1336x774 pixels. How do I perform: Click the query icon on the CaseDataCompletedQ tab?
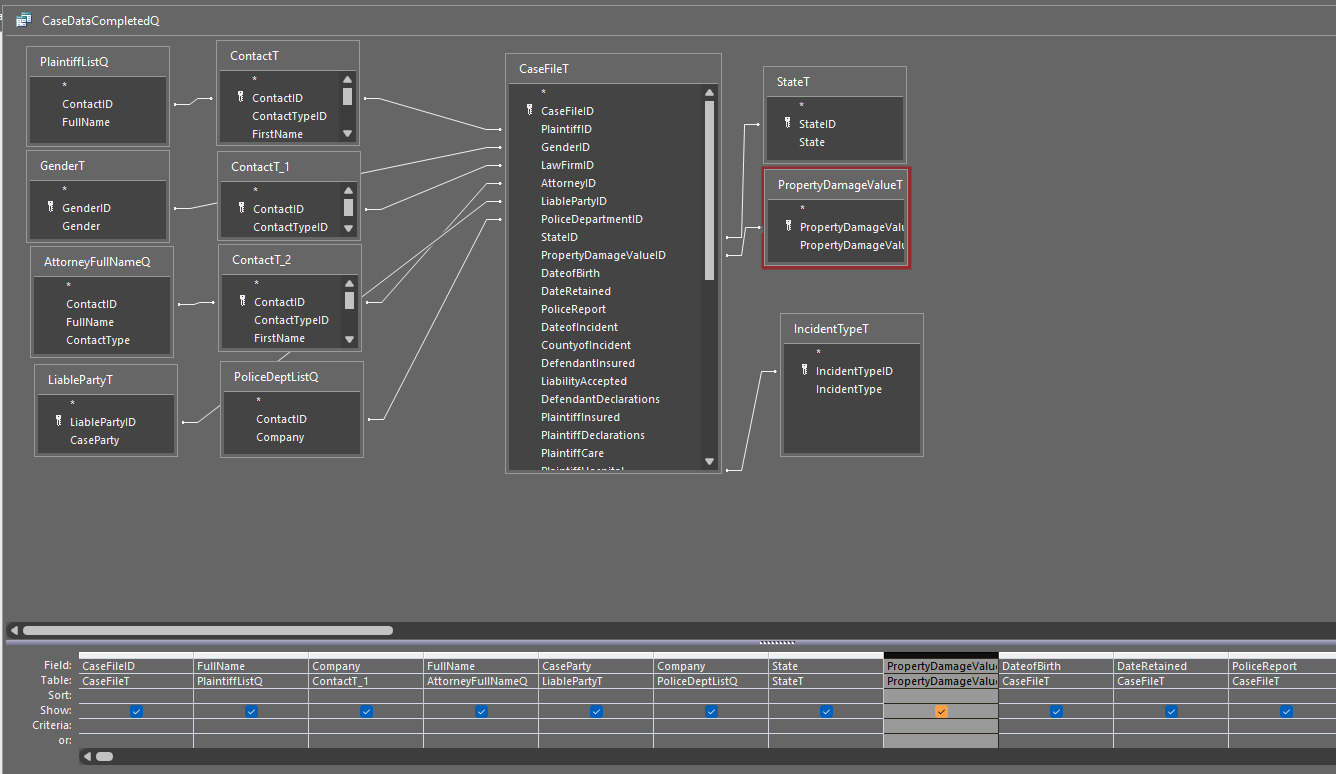pos(23,20)
